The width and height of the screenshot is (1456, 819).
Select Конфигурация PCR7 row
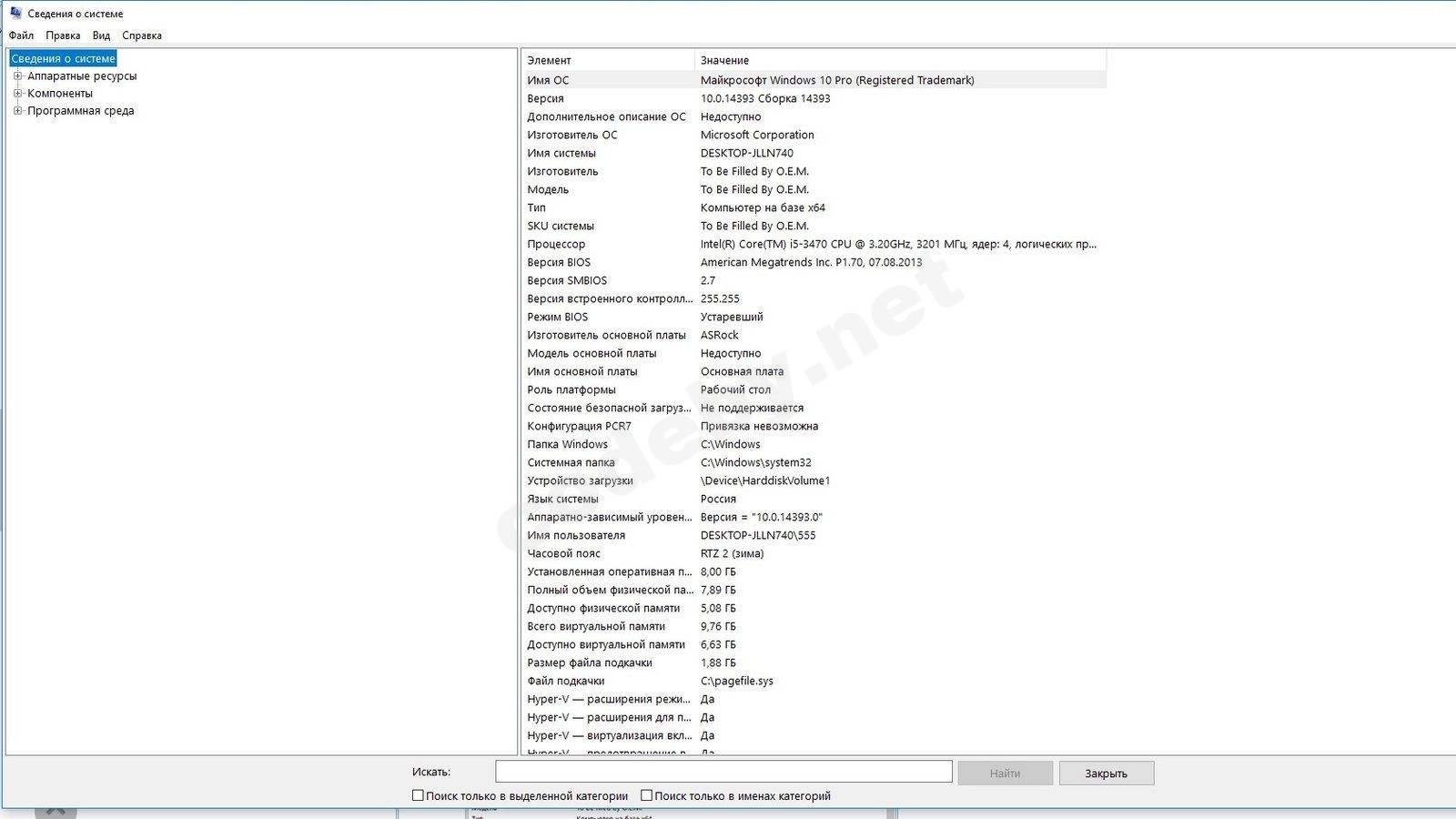[815, 426]
